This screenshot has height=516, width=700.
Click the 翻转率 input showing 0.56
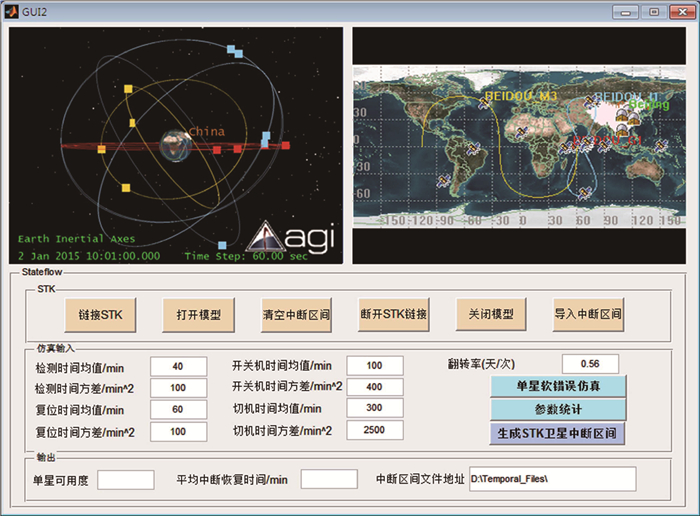(x=590, y=364)
